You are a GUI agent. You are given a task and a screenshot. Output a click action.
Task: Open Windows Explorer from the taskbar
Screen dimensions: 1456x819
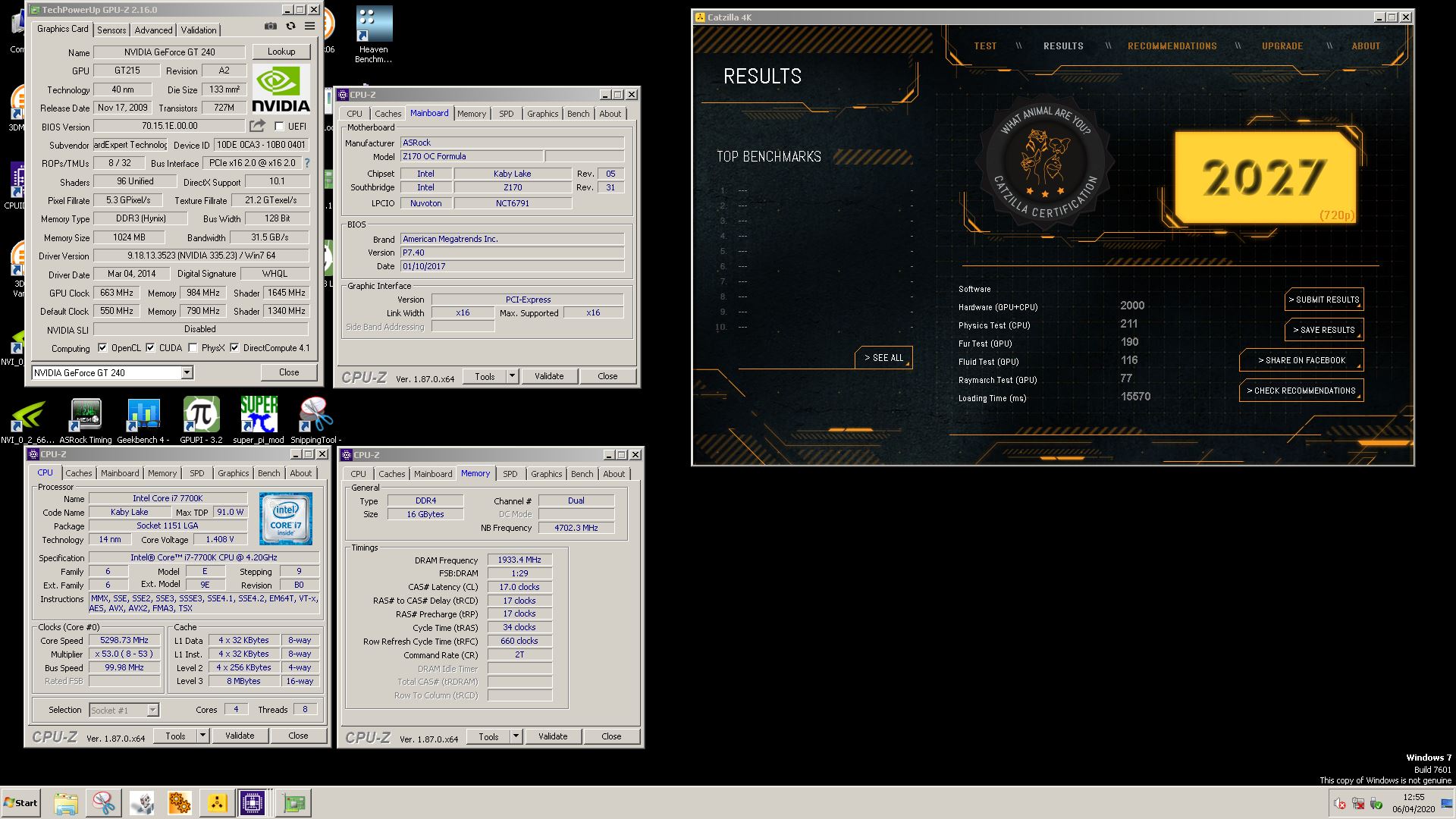pyautogui.click(x=66, y=803)
